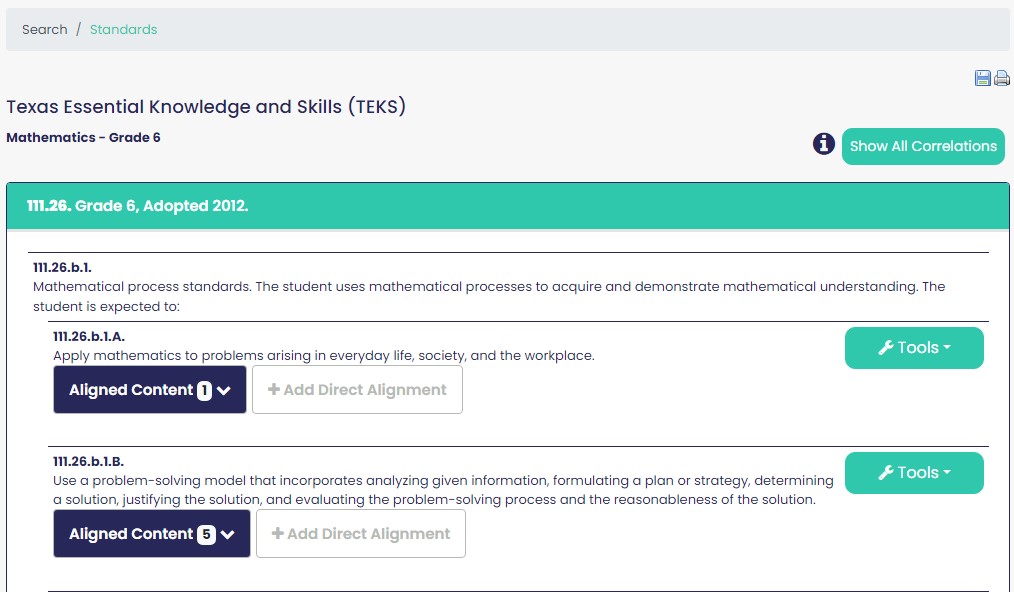The image size is (1014, 592).
Task: Click Show All Correlations button
Action: (x=923, y=146)
